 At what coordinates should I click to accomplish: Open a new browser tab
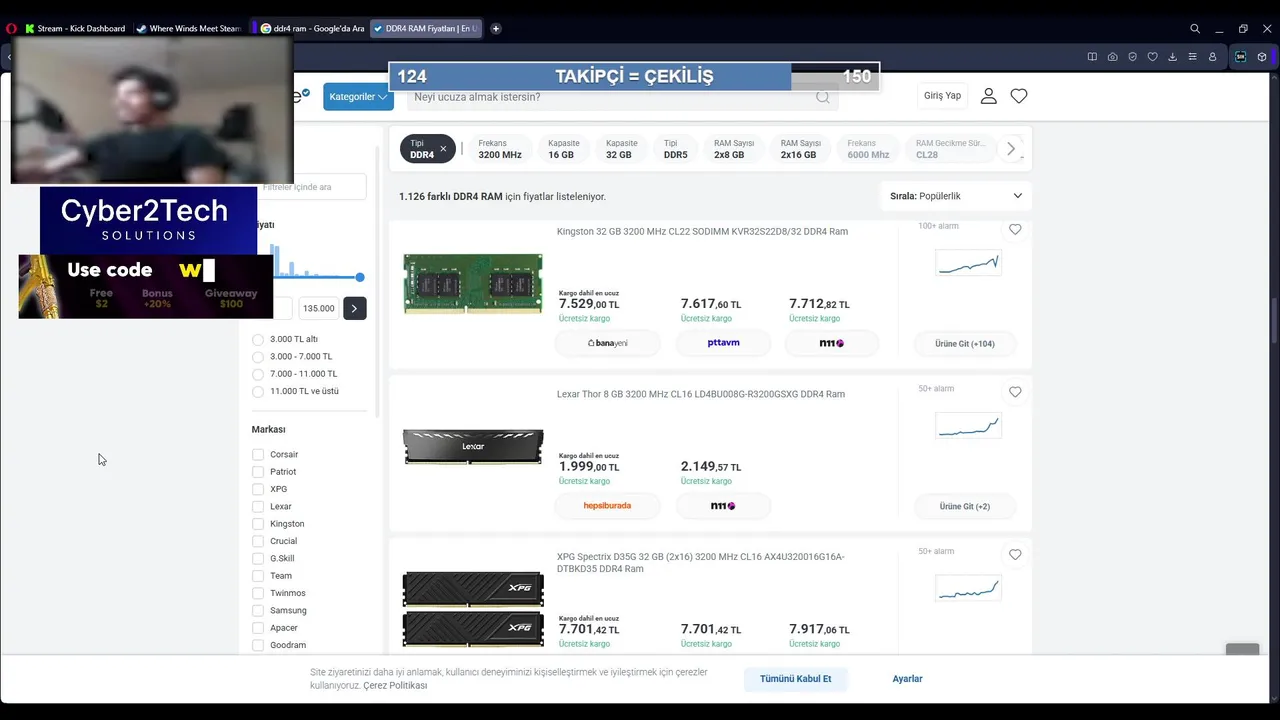point(495,29)
